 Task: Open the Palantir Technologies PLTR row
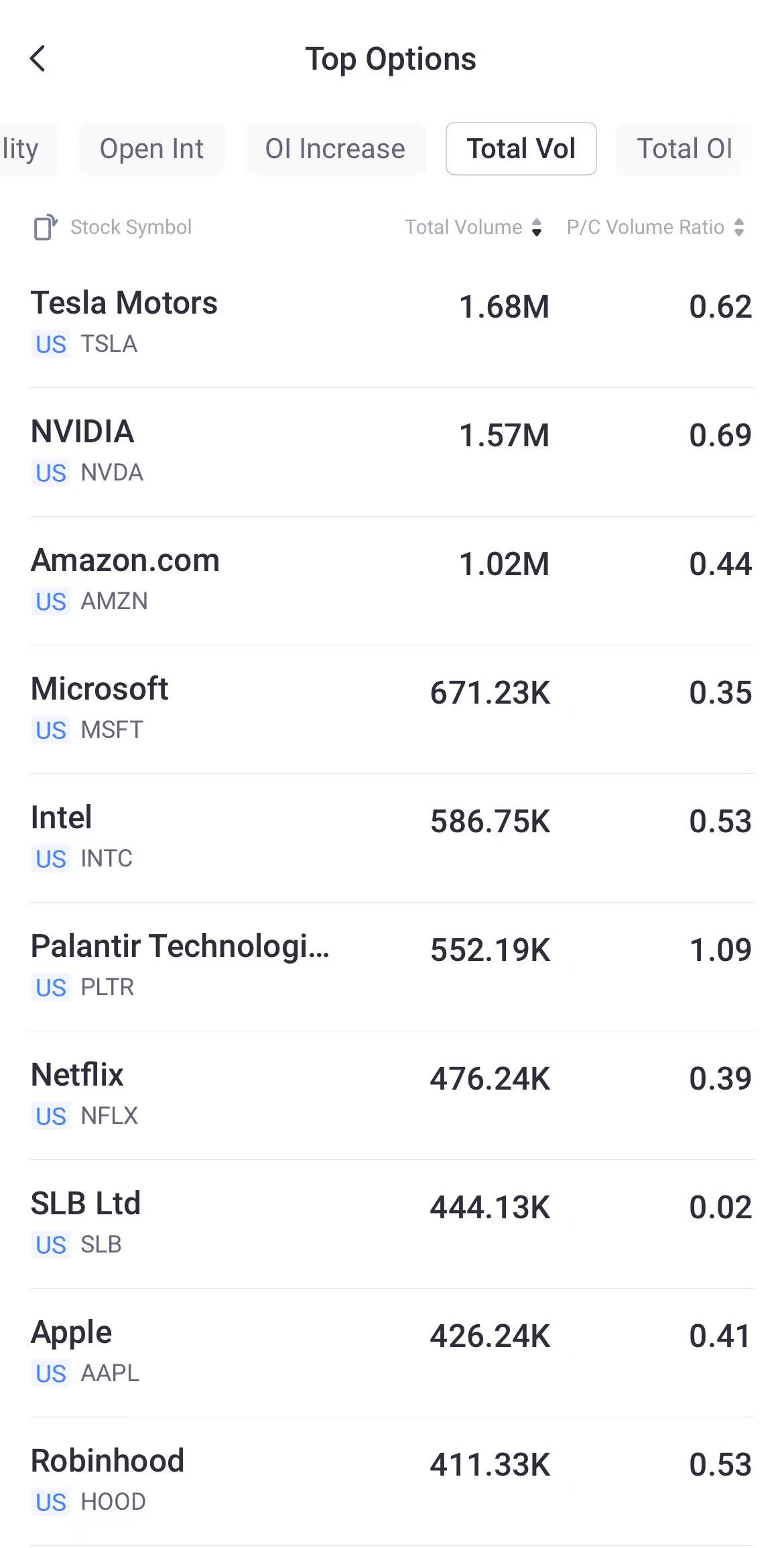[x=392, y=966]
